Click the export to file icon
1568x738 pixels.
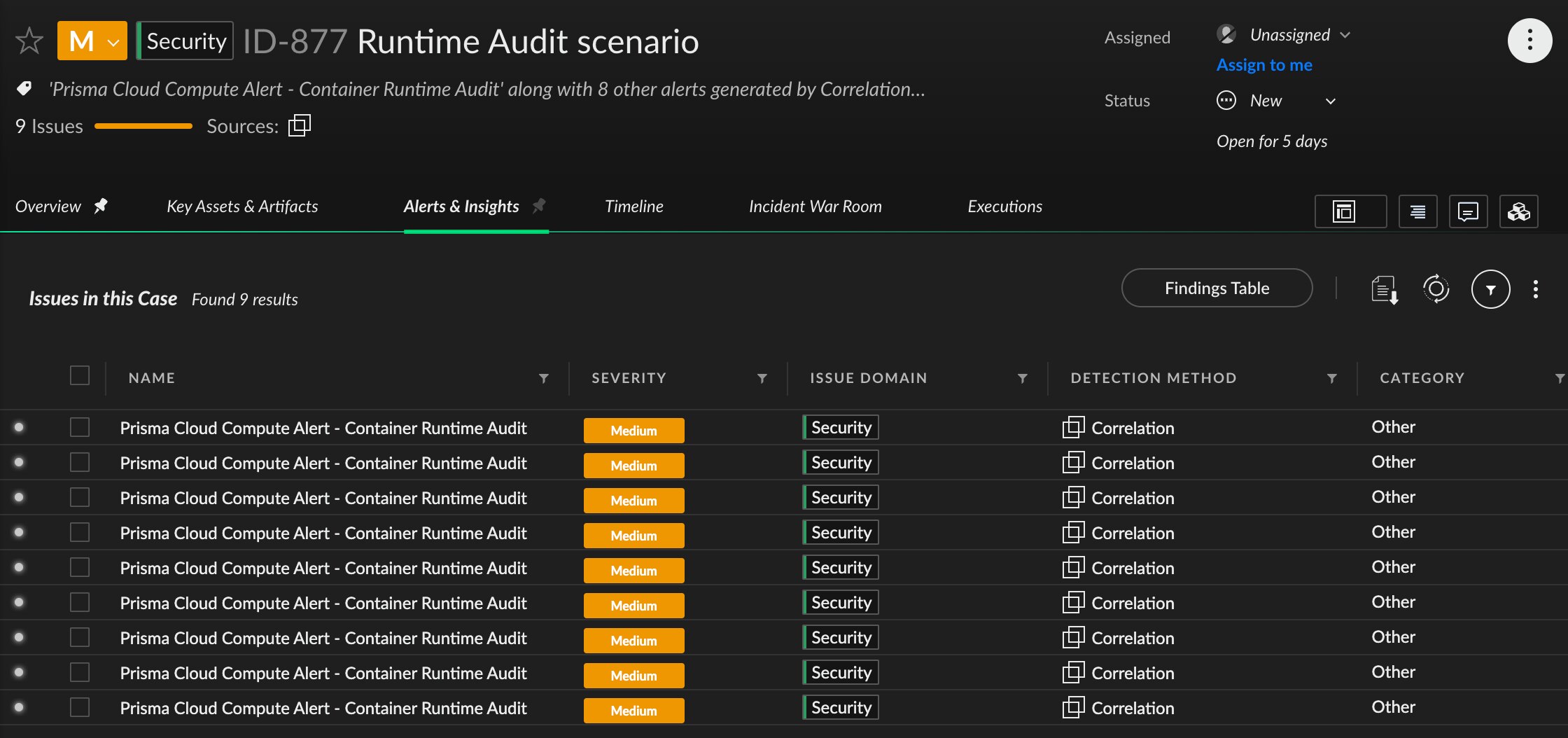tap(1384, 288)
